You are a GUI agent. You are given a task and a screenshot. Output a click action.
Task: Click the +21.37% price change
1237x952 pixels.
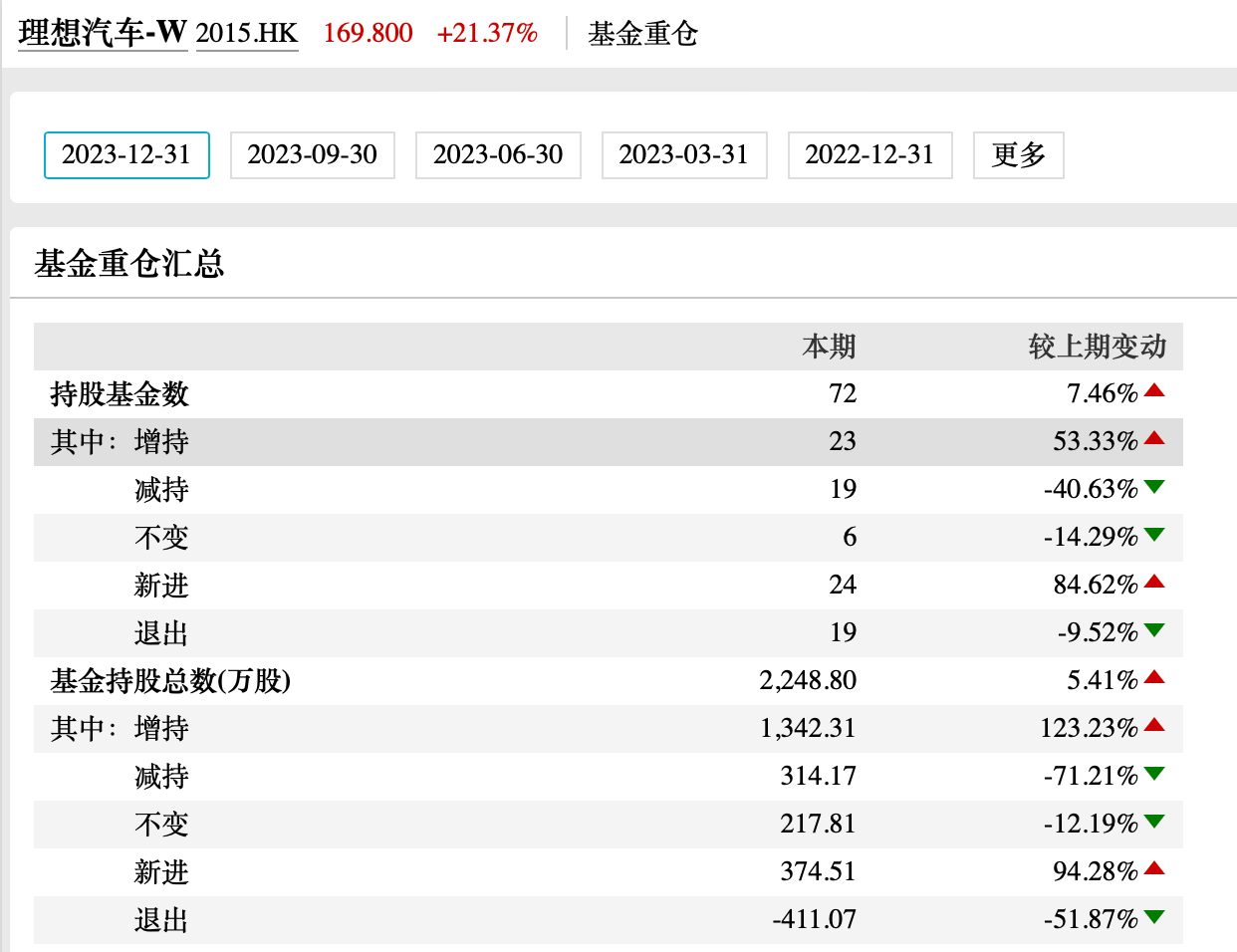(x=487, y=33)
